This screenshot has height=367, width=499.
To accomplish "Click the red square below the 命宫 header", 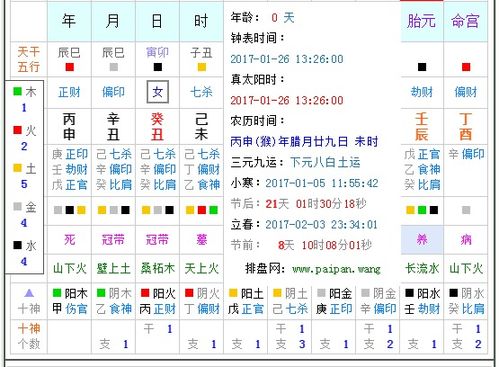I will (x=466, y=67).
